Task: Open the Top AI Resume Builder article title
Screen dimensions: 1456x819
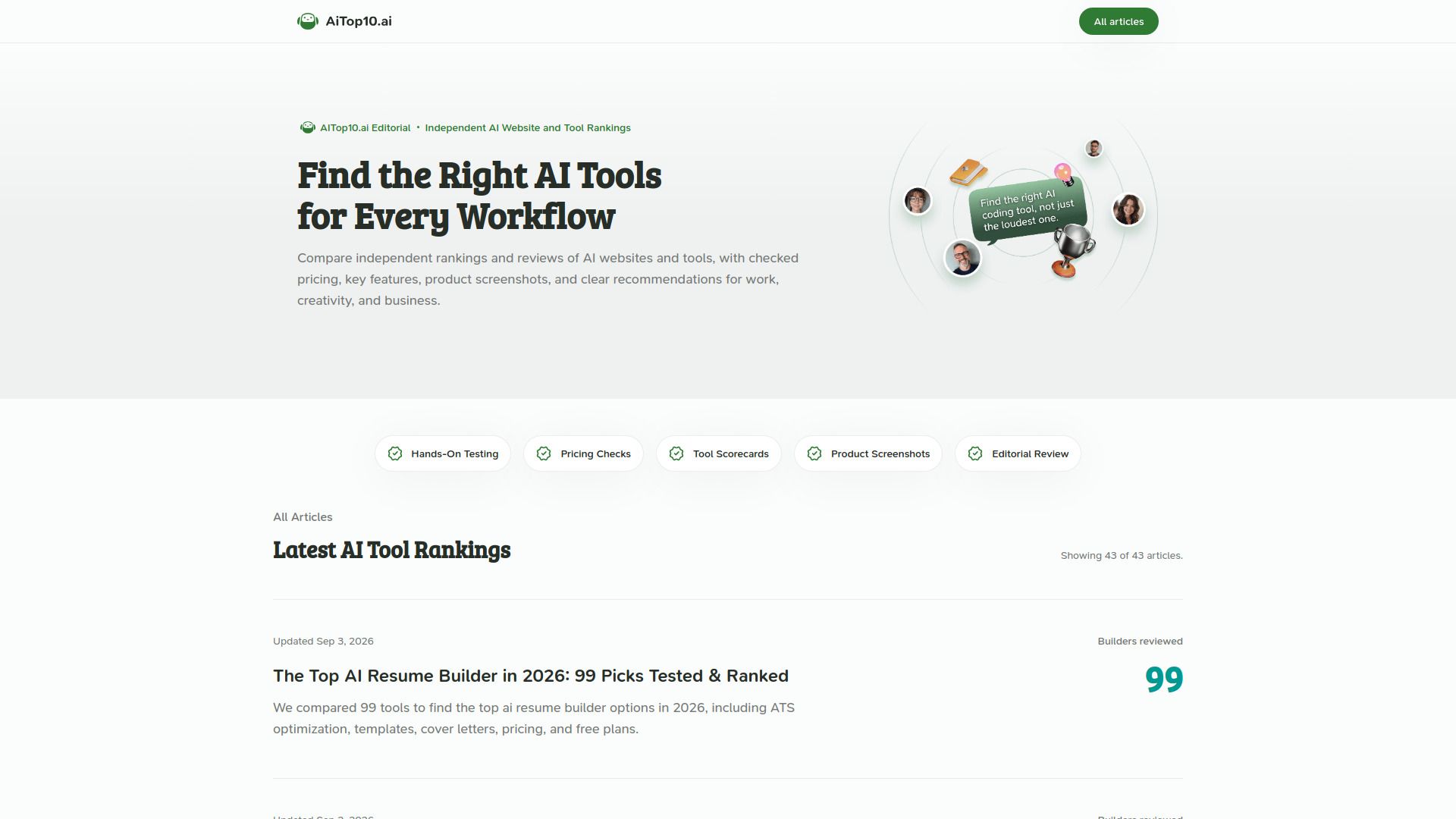Action: coord(531,676)
